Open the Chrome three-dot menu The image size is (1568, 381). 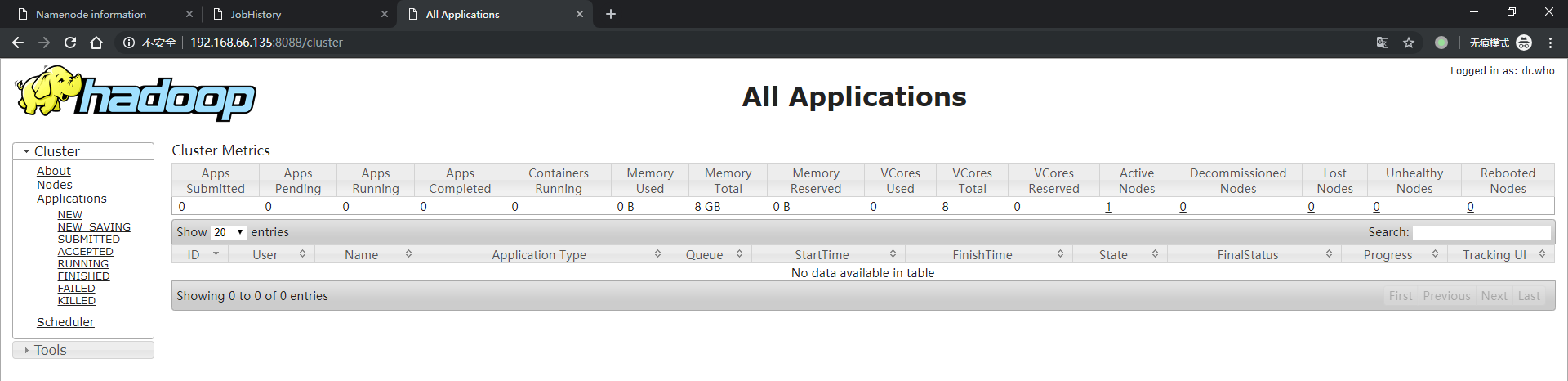tap(1550, 43)
